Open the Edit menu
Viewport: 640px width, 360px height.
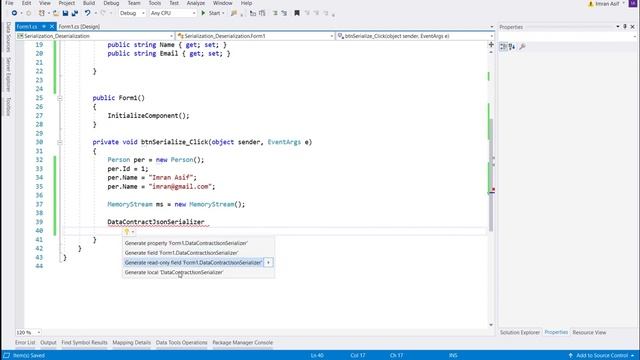pos(27,3)
